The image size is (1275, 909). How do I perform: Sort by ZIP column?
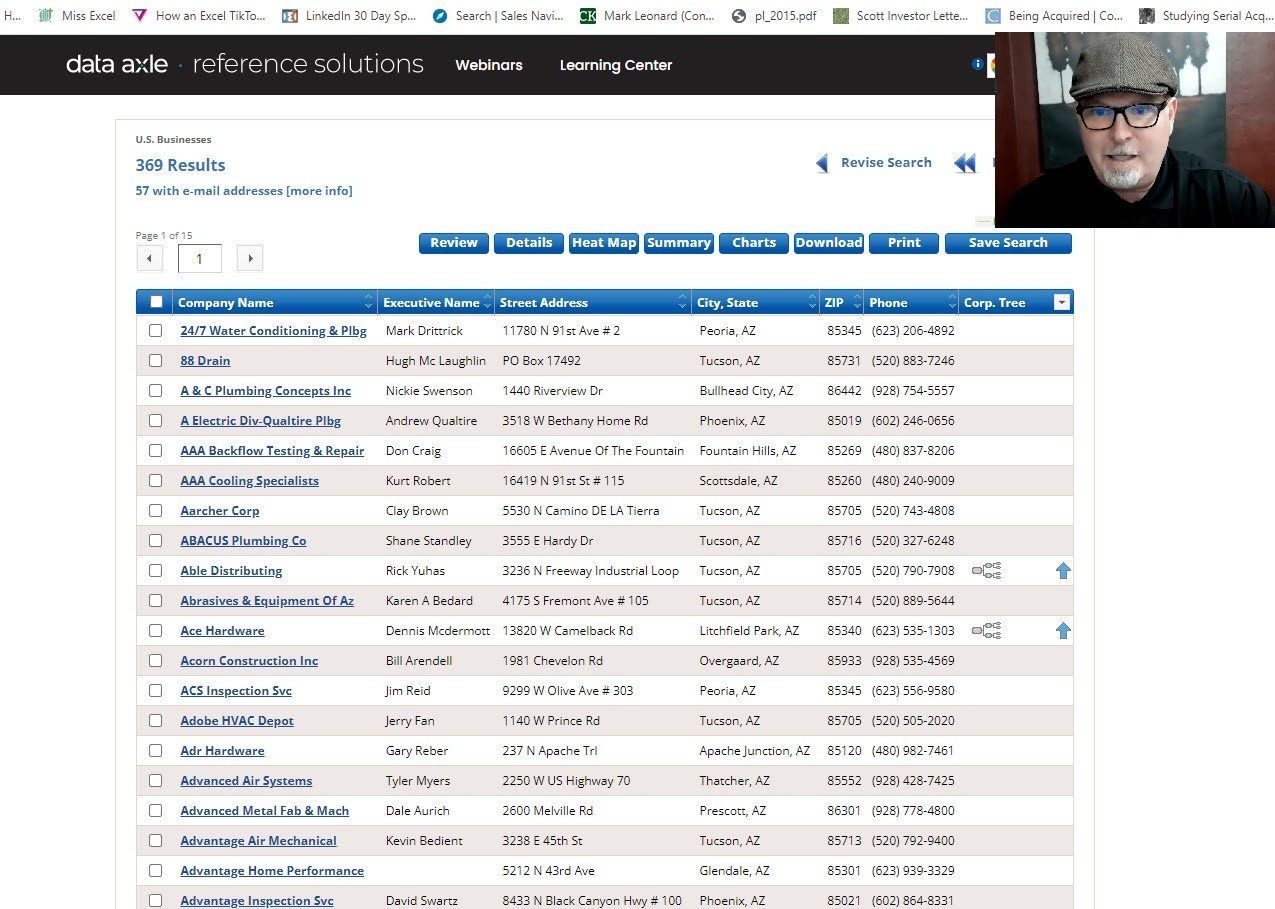[x=842, y=302]
